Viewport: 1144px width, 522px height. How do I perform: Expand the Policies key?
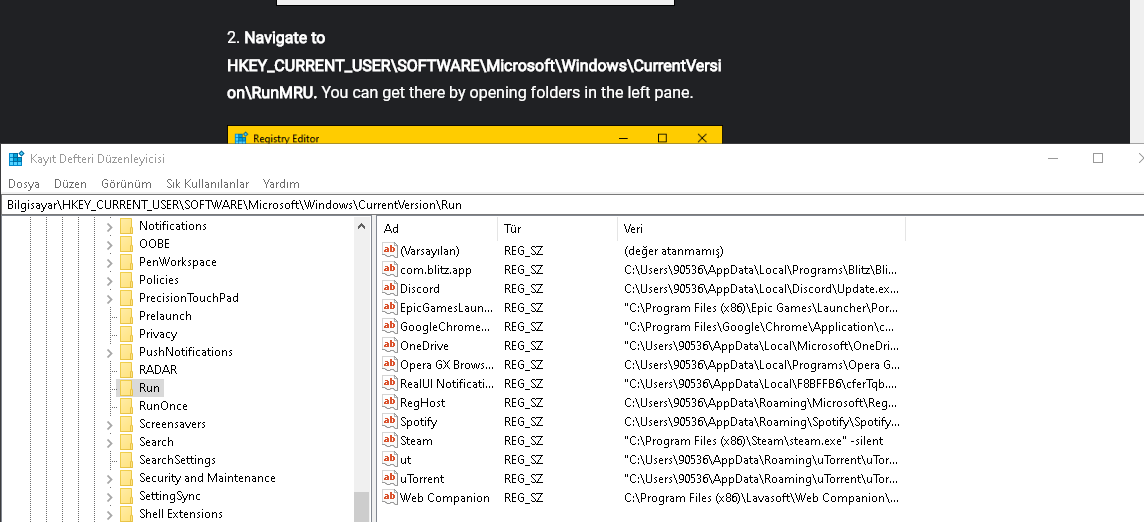109,280
